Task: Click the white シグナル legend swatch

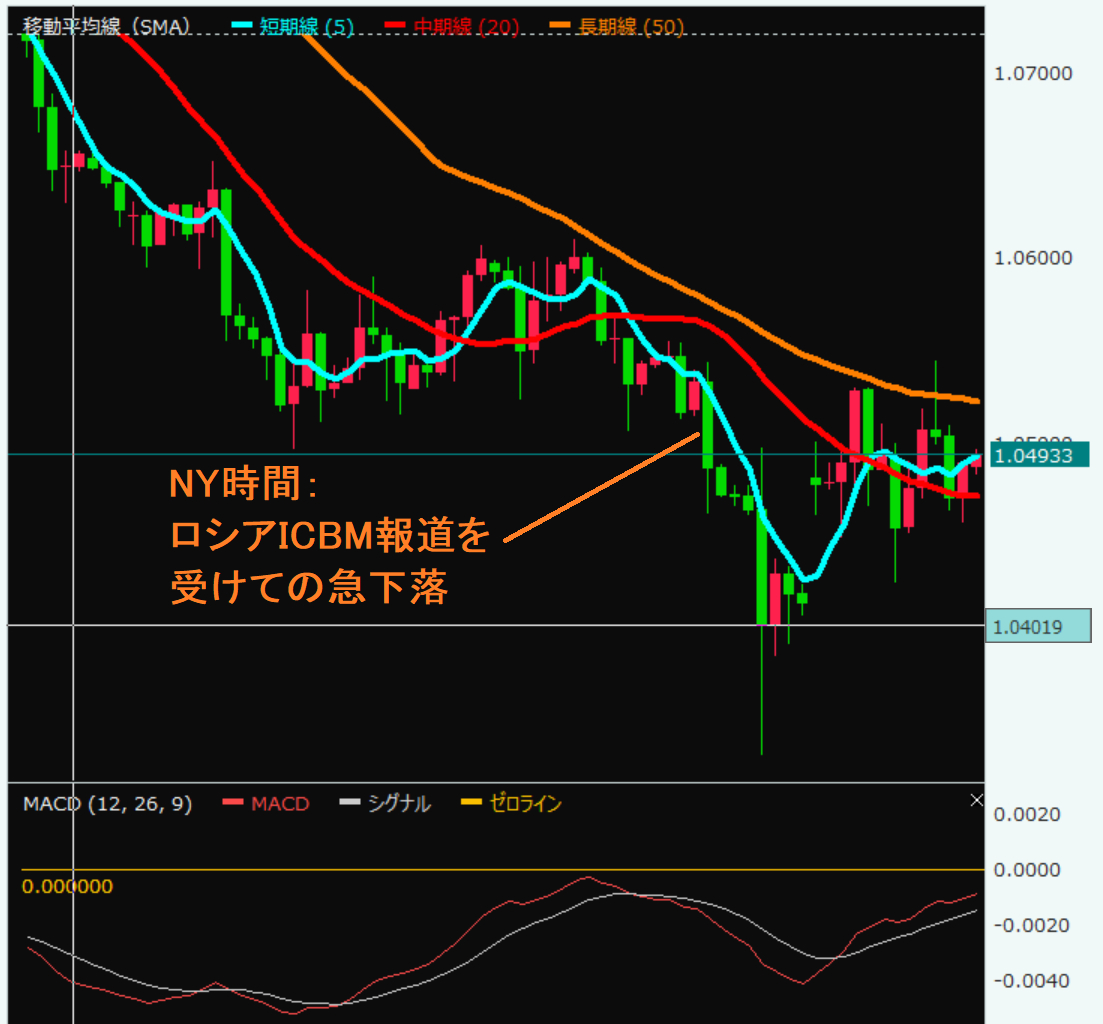Action: pos(350,802)
